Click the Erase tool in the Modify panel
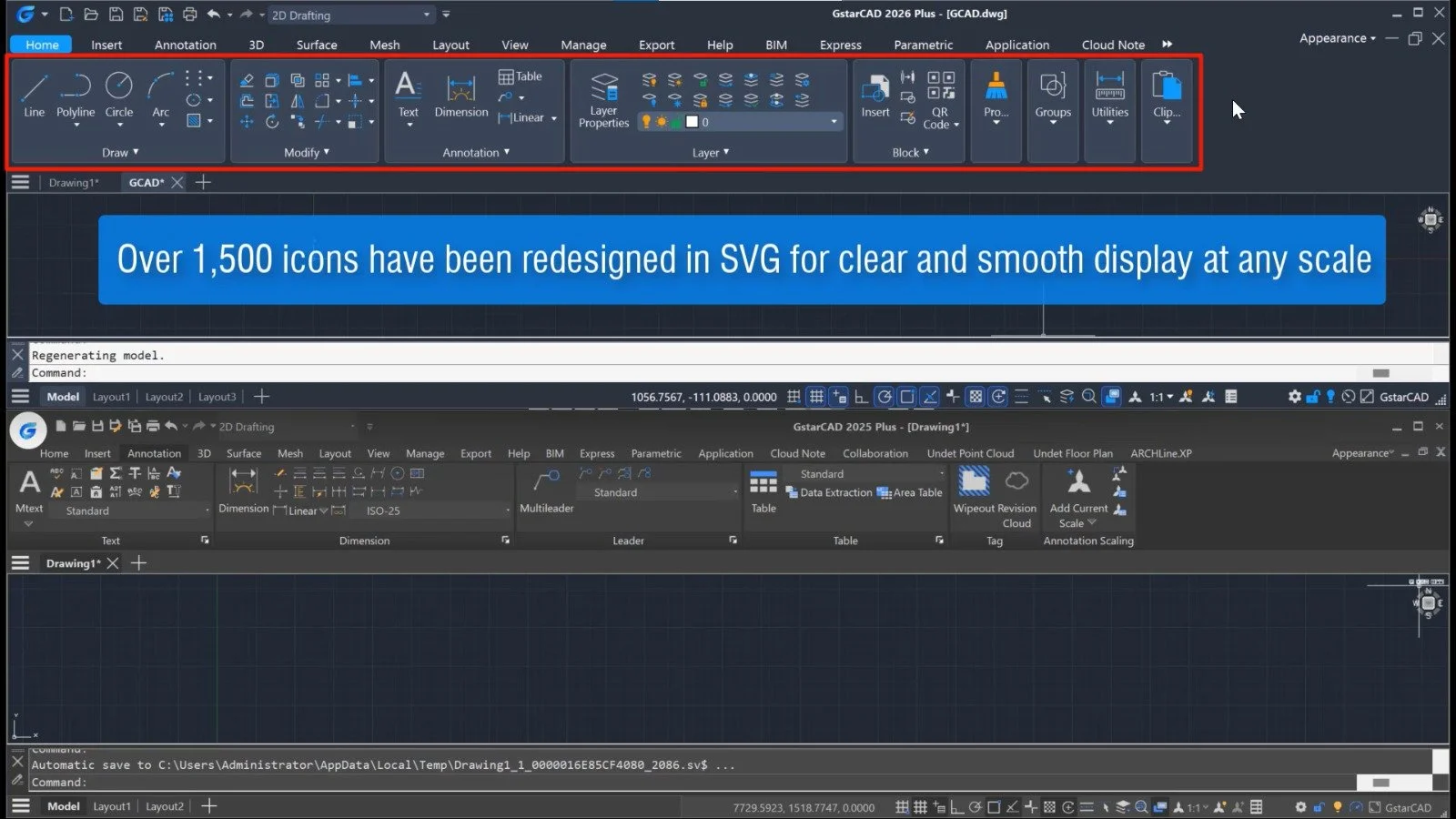Viewport: 1456px width, 819px height. point(247,80)
